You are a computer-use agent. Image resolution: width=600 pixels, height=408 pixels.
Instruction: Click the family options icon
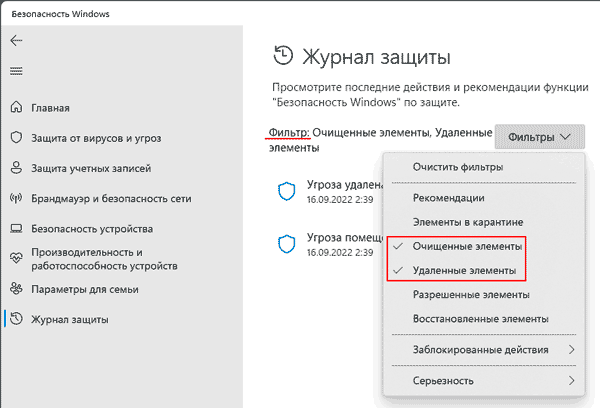click(x=16, y=289)
